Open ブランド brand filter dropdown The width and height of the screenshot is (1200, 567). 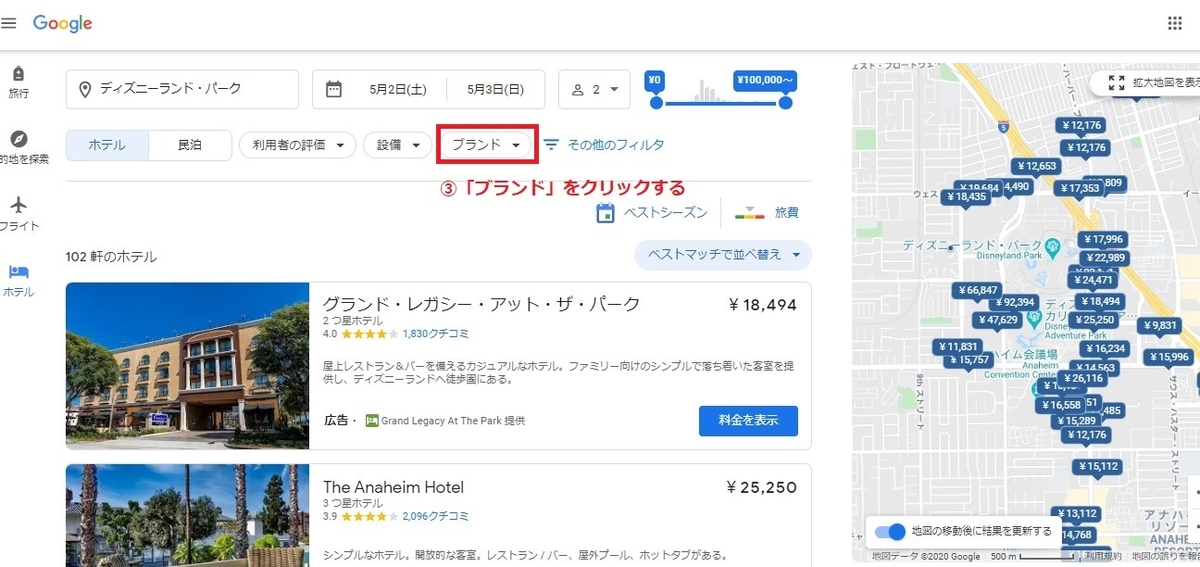click(486, 145)
